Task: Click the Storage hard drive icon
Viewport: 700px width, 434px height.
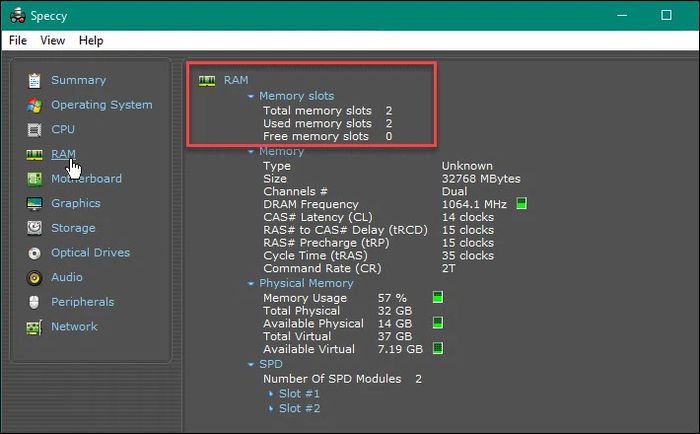Action: [34, 228]
